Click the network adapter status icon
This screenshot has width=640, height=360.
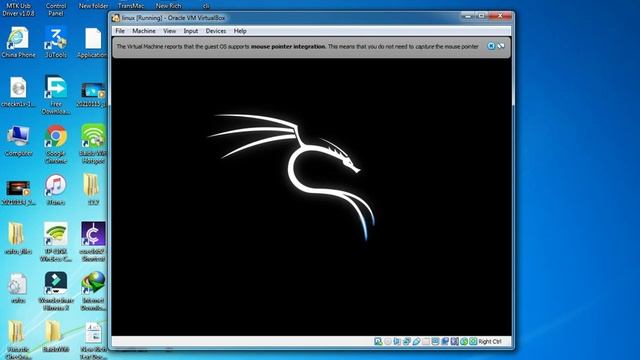click(407, 341)
